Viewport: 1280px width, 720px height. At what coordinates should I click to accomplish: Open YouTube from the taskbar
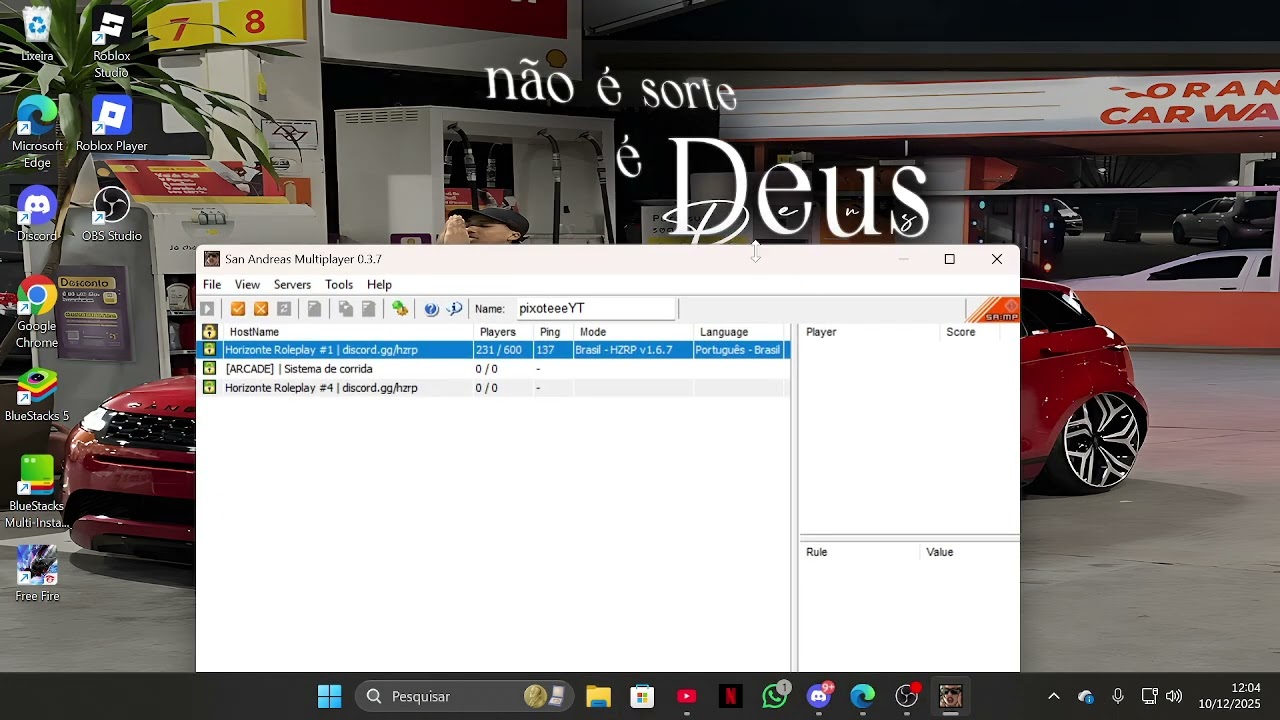[x=686, y=696]
